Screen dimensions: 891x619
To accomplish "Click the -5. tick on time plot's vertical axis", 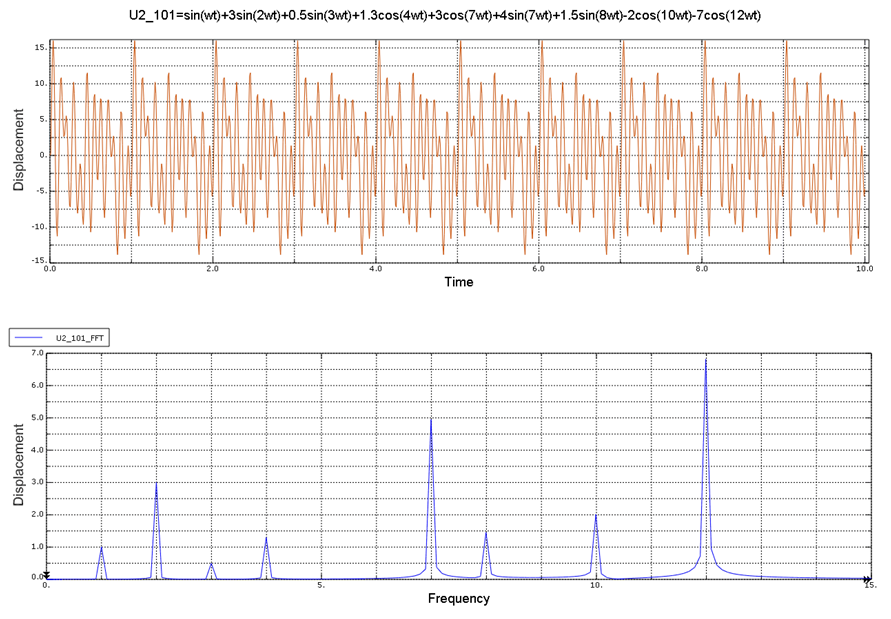I will tap(41, 190).
